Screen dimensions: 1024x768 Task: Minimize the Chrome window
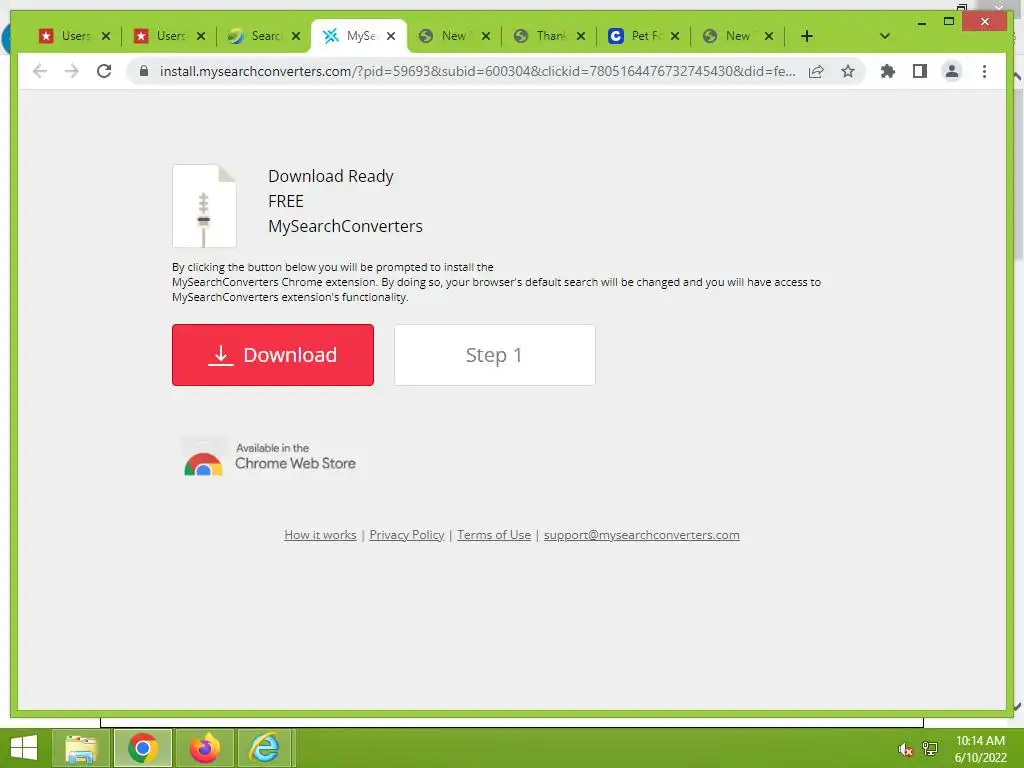coord(921,22)
